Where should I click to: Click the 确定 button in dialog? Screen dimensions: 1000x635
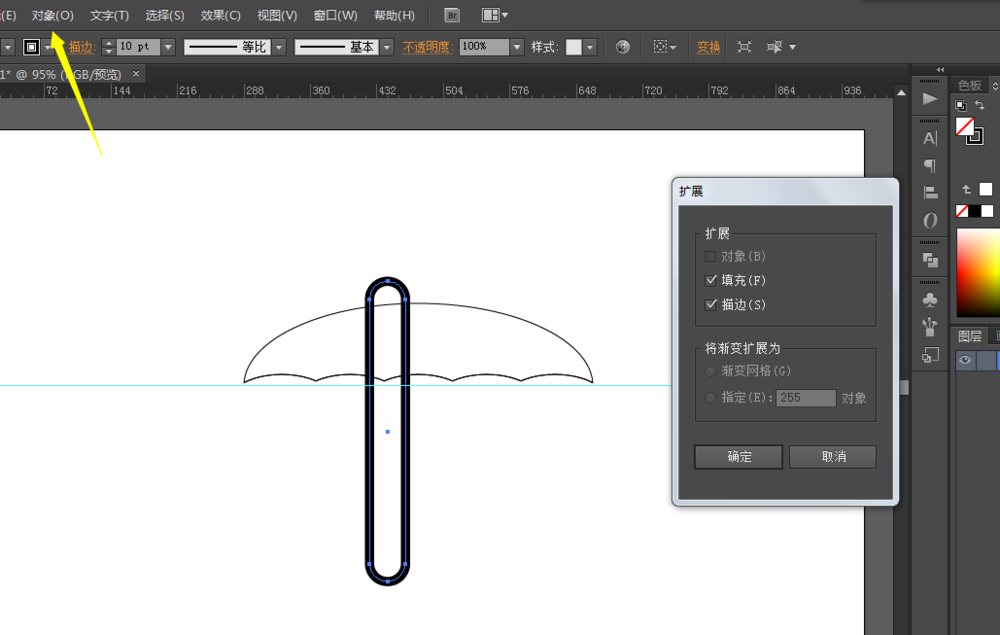tap(739, 457)
